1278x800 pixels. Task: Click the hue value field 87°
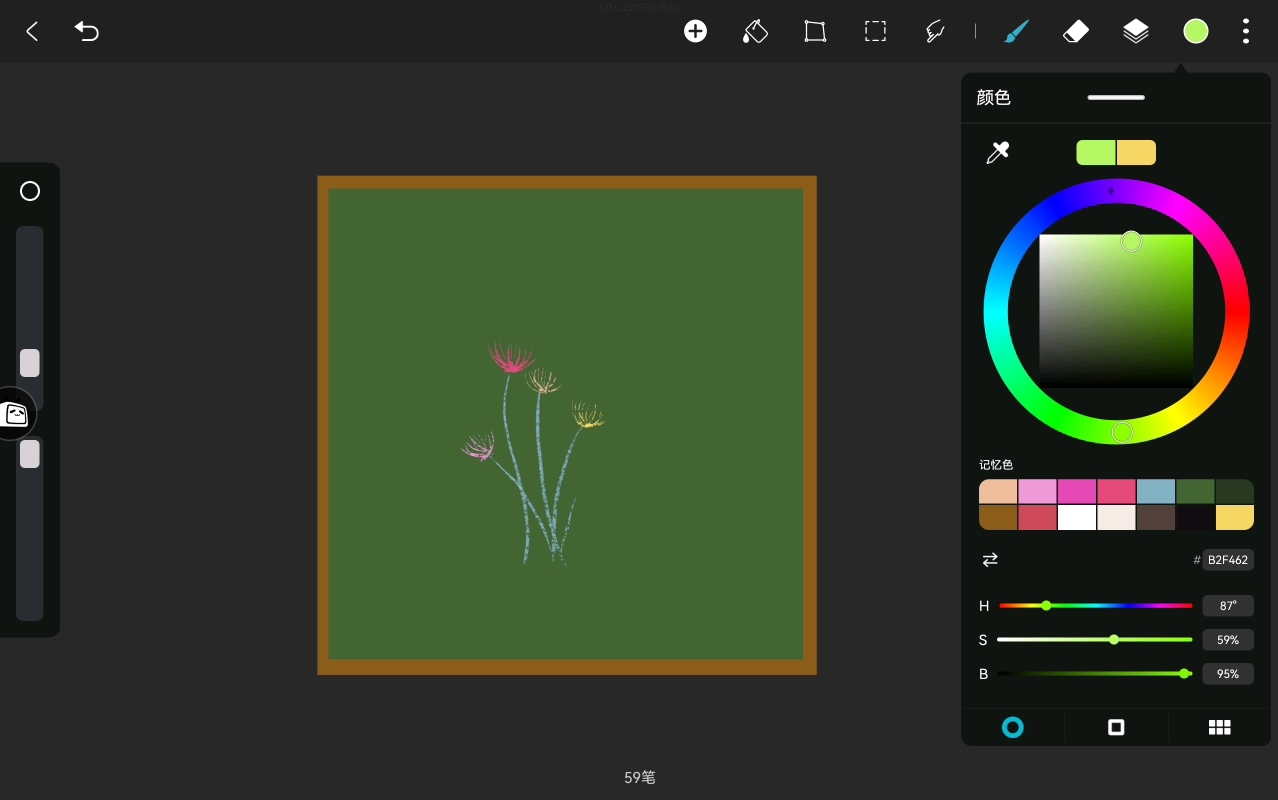coord(1228,606)
